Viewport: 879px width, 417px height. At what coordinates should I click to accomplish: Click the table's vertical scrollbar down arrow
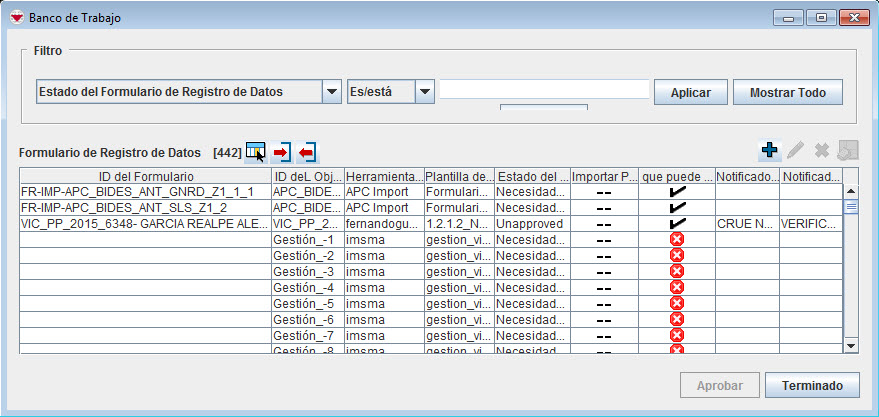[x=851, y=344]
